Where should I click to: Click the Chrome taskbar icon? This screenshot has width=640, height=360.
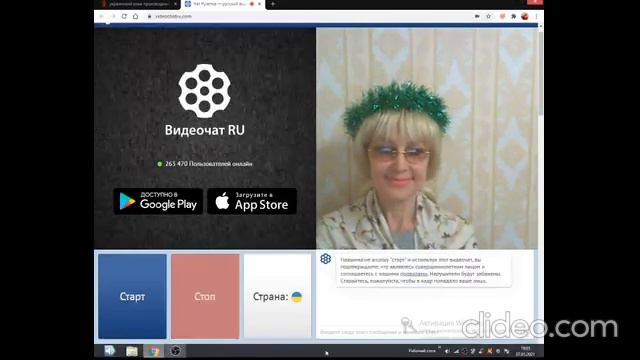[x=153, y=351]
